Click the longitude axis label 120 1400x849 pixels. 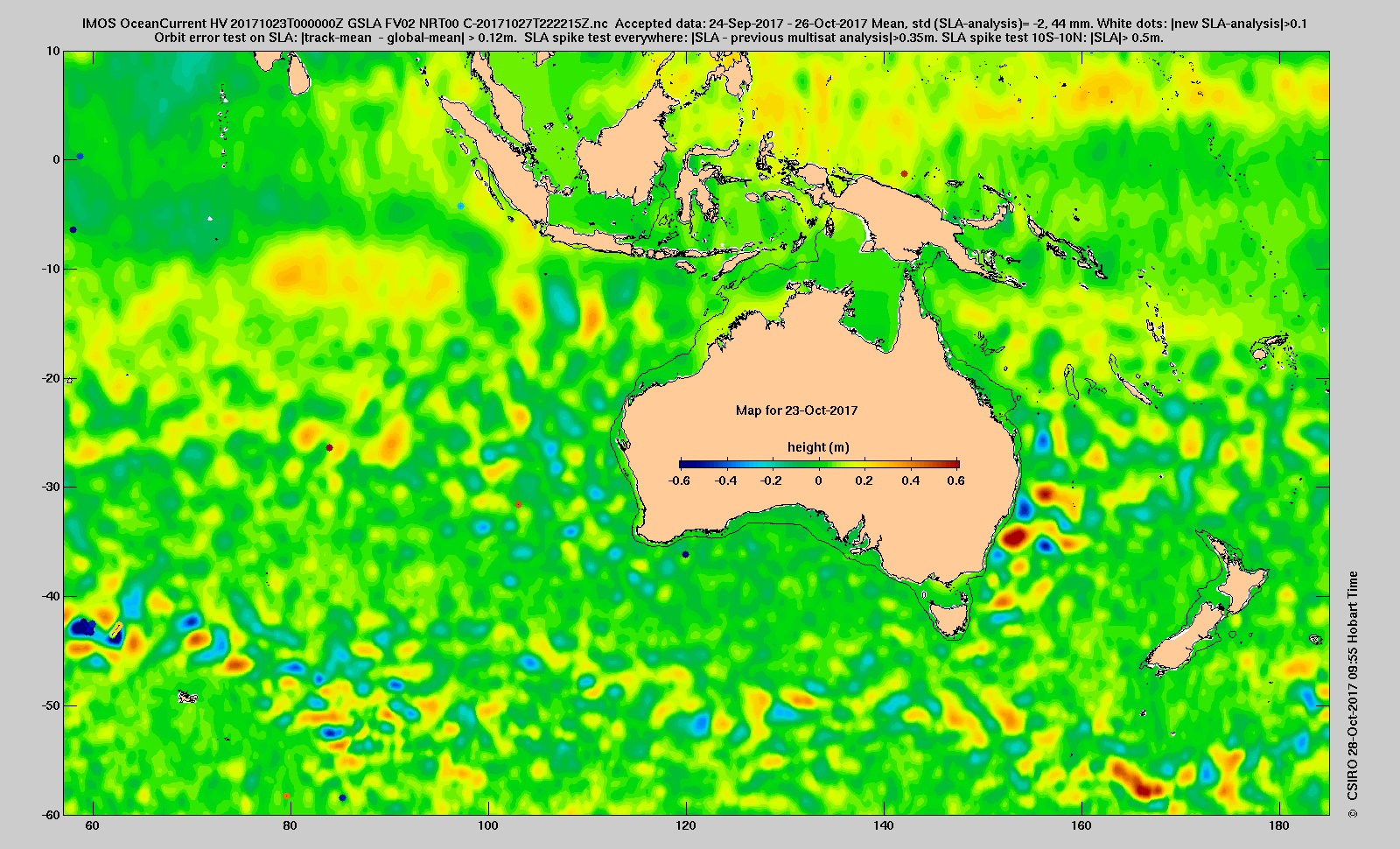coord(685,825)
